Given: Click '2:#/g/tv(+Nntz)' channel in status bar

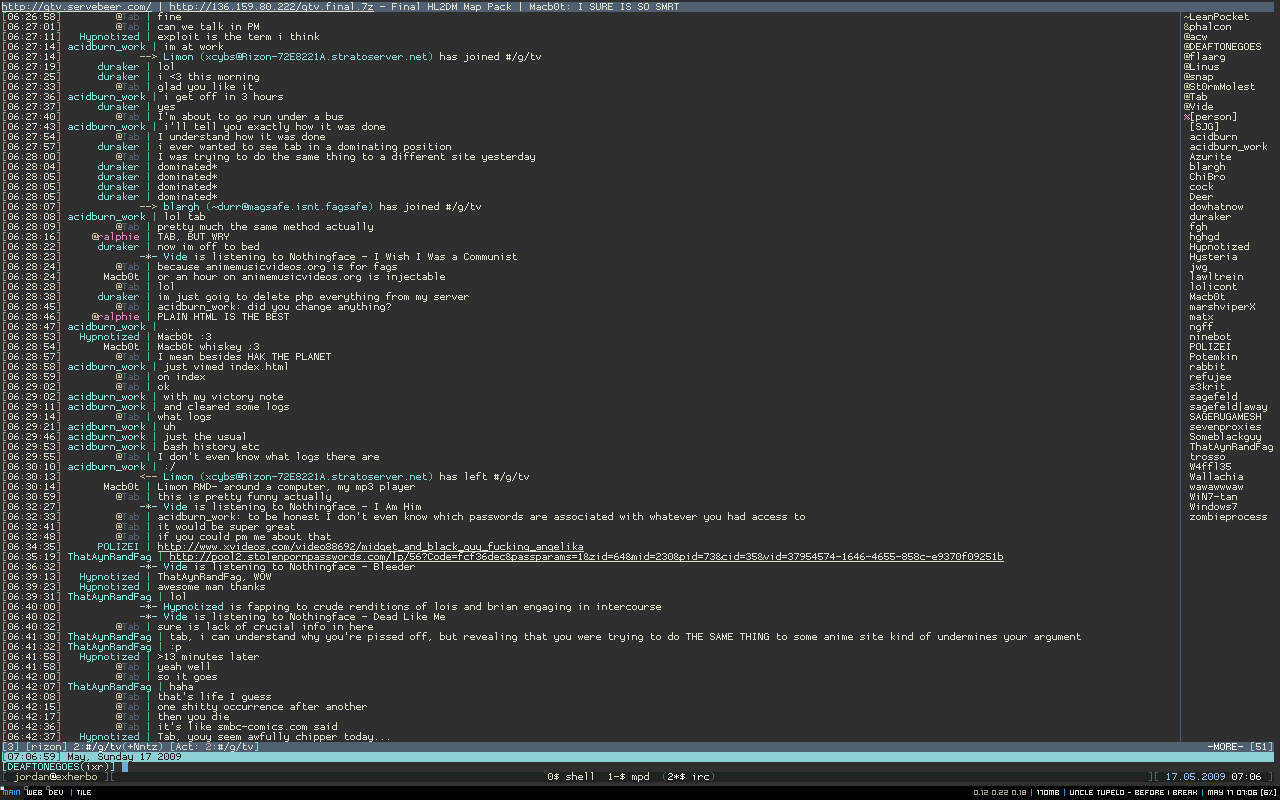Looking at the screenshot, I should (x=117, y=746).
